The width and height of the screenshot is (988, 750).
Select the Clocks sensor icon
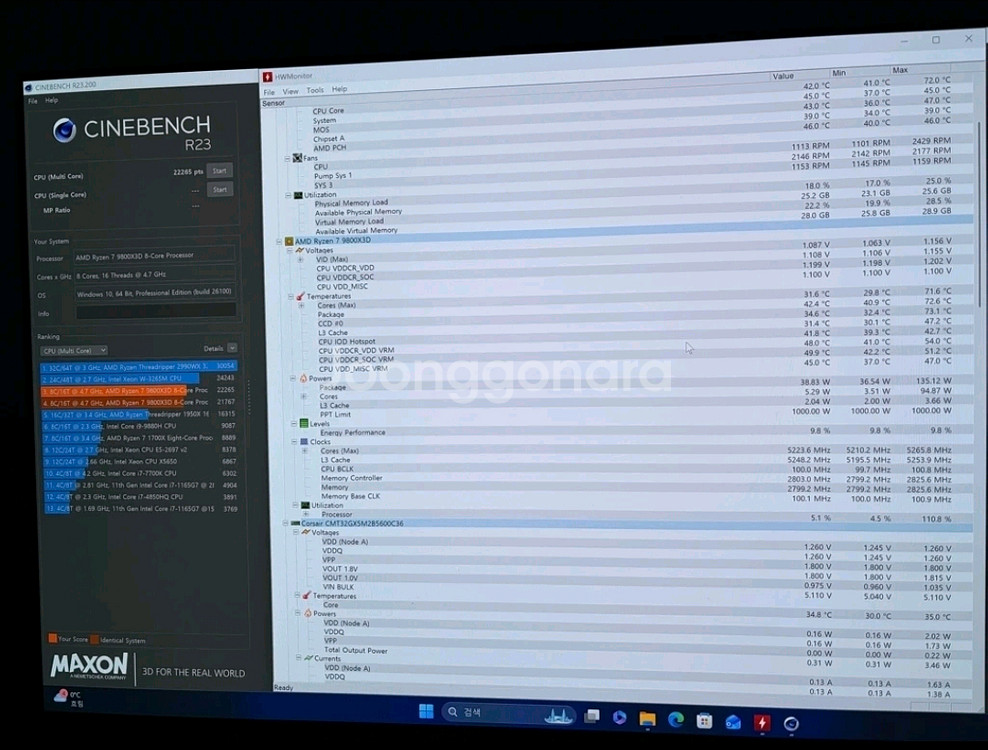click(x=305, y=441)
